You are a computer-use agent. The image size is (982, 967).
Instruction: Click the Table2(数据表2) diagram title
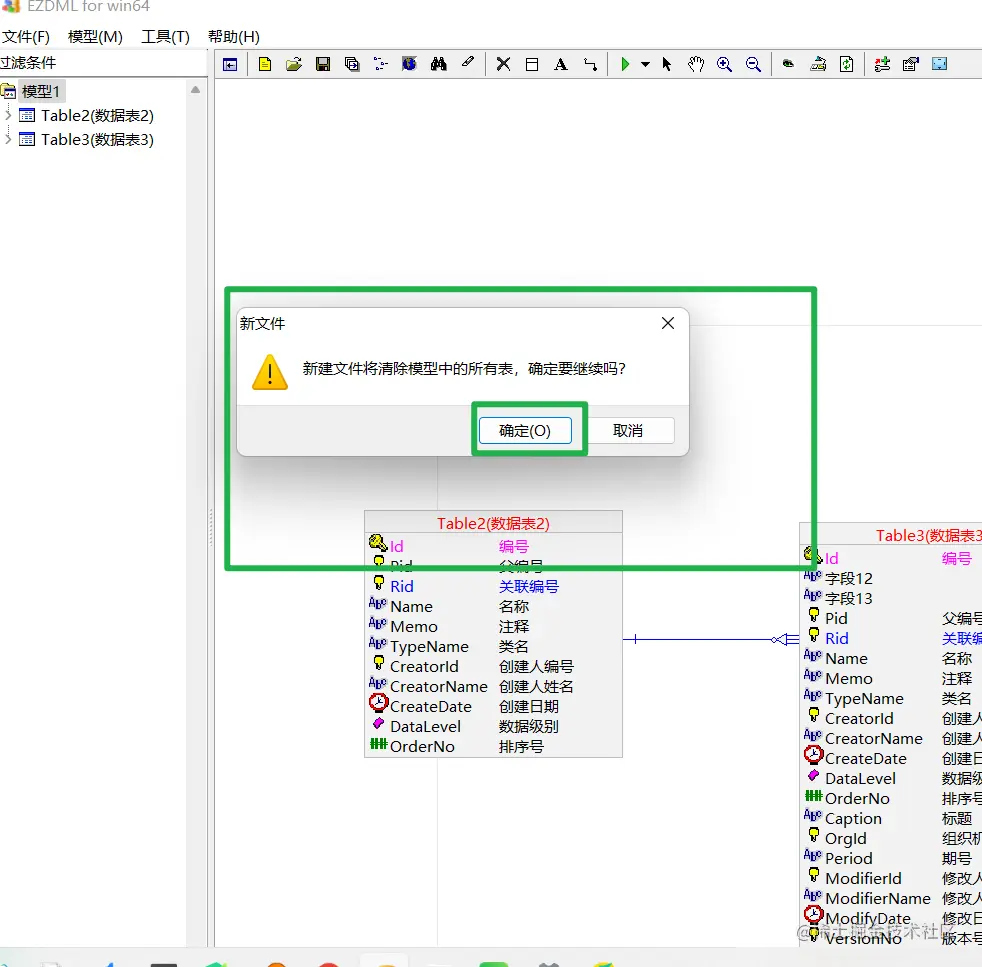click(493, 524)
